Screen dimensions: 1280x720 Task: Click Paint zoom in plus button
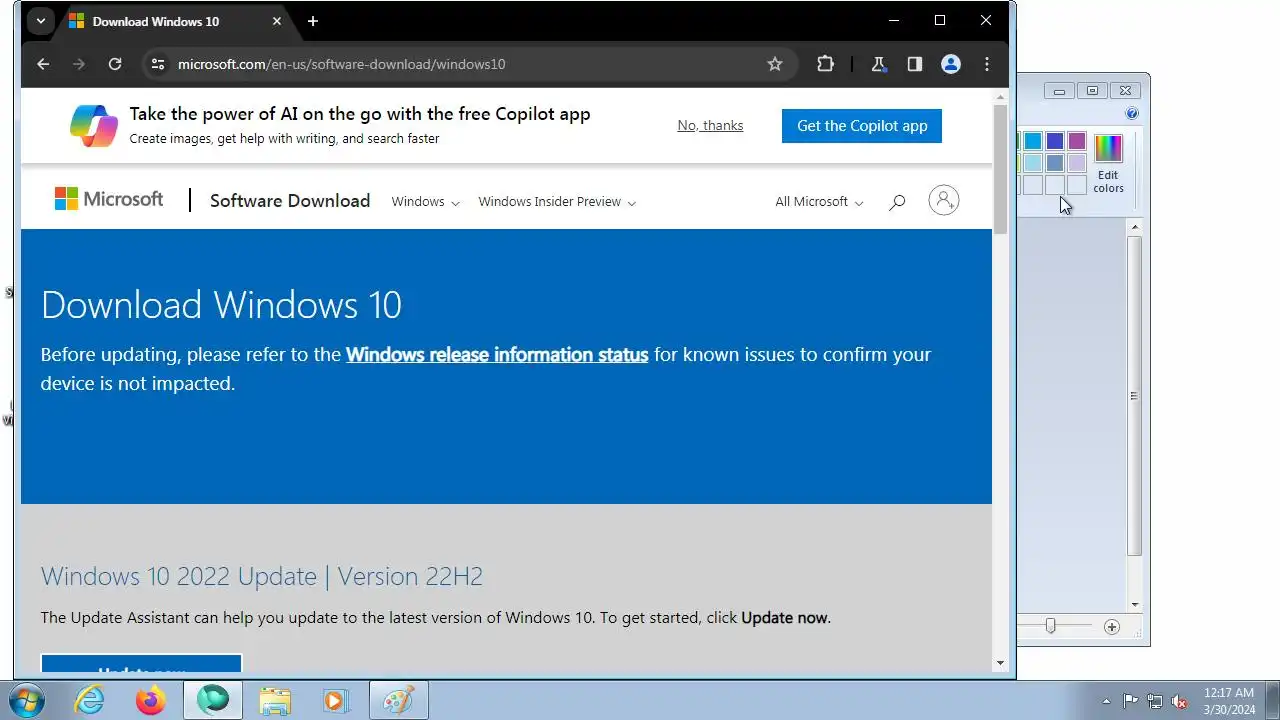point(1112,627)
